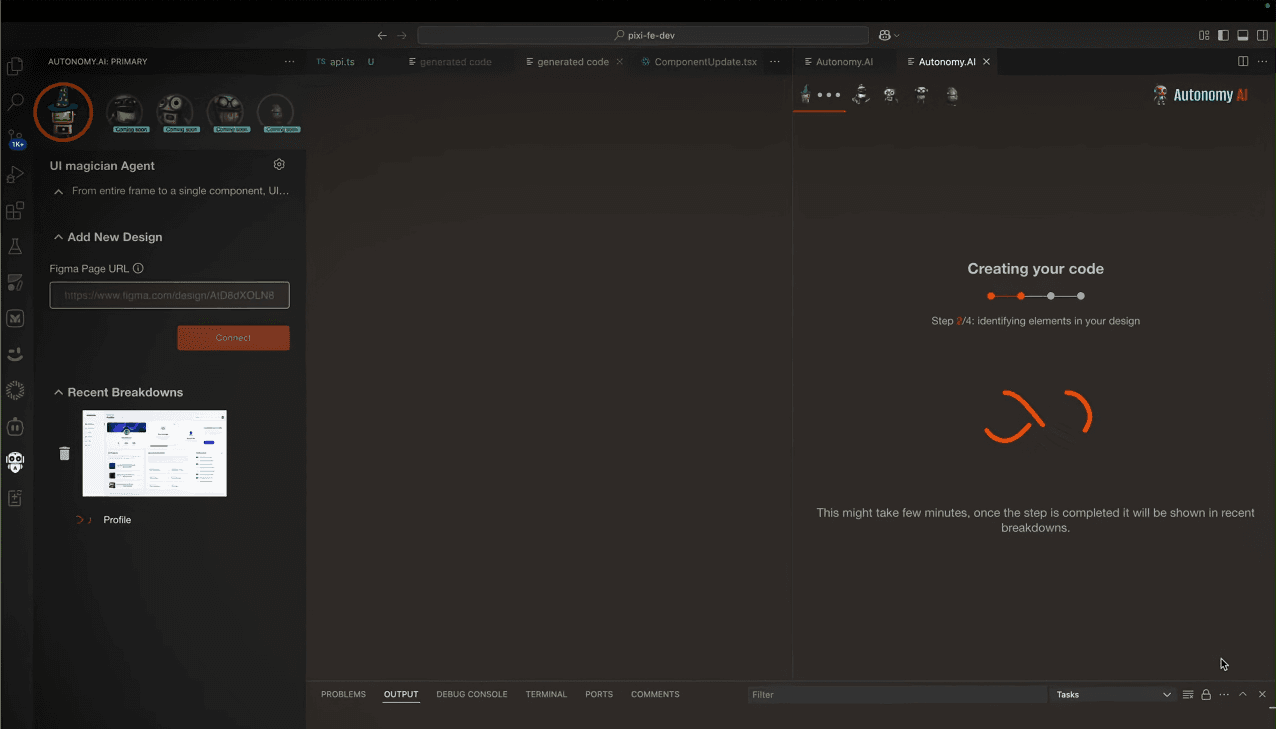The height and width of the screenshot is (729, 1276).
Task: Open Source Control view with 1K+ badge
Action: tap(15, 138)
